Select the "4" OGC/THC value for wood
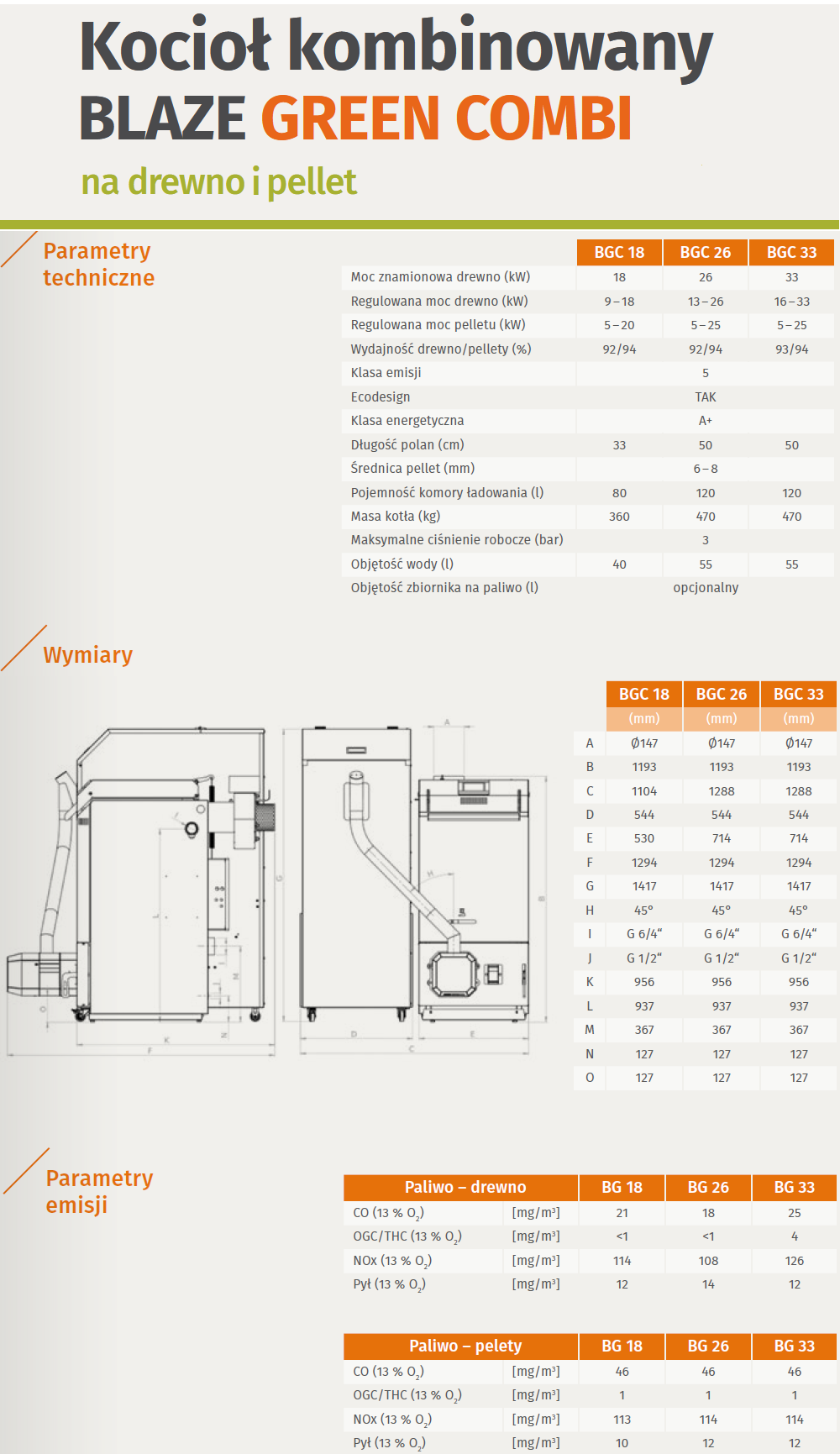The width and height of the screenshot is (840, 1454). pos(795,1236)
